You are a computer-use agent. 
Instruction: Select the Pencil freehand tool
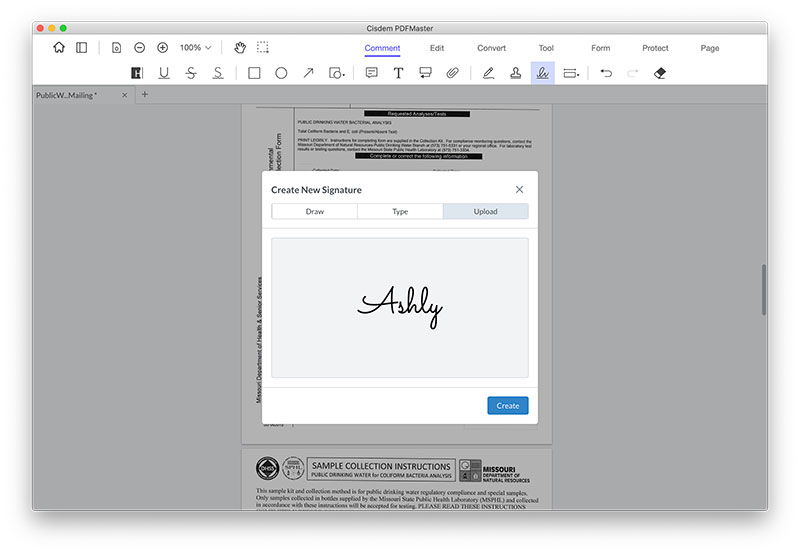(x=488, y=73)
